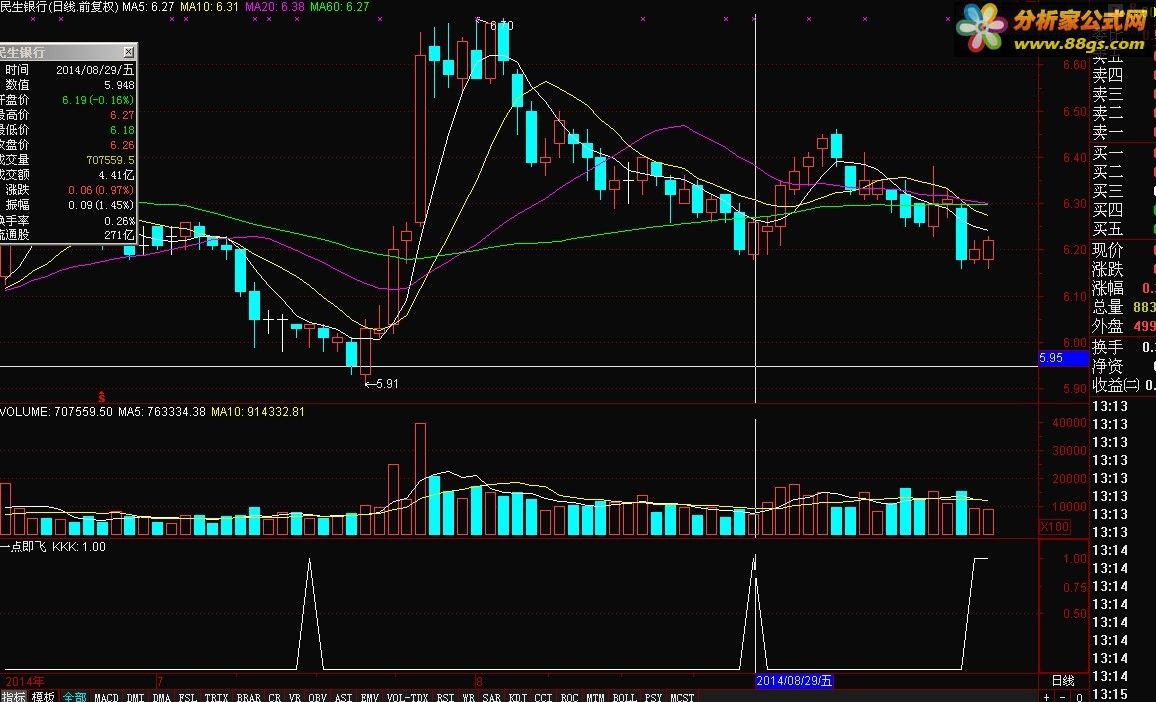Select the TRIX indicator tab
The image size is (1156, 702).
pyautogui.click(x=216, y=697)
